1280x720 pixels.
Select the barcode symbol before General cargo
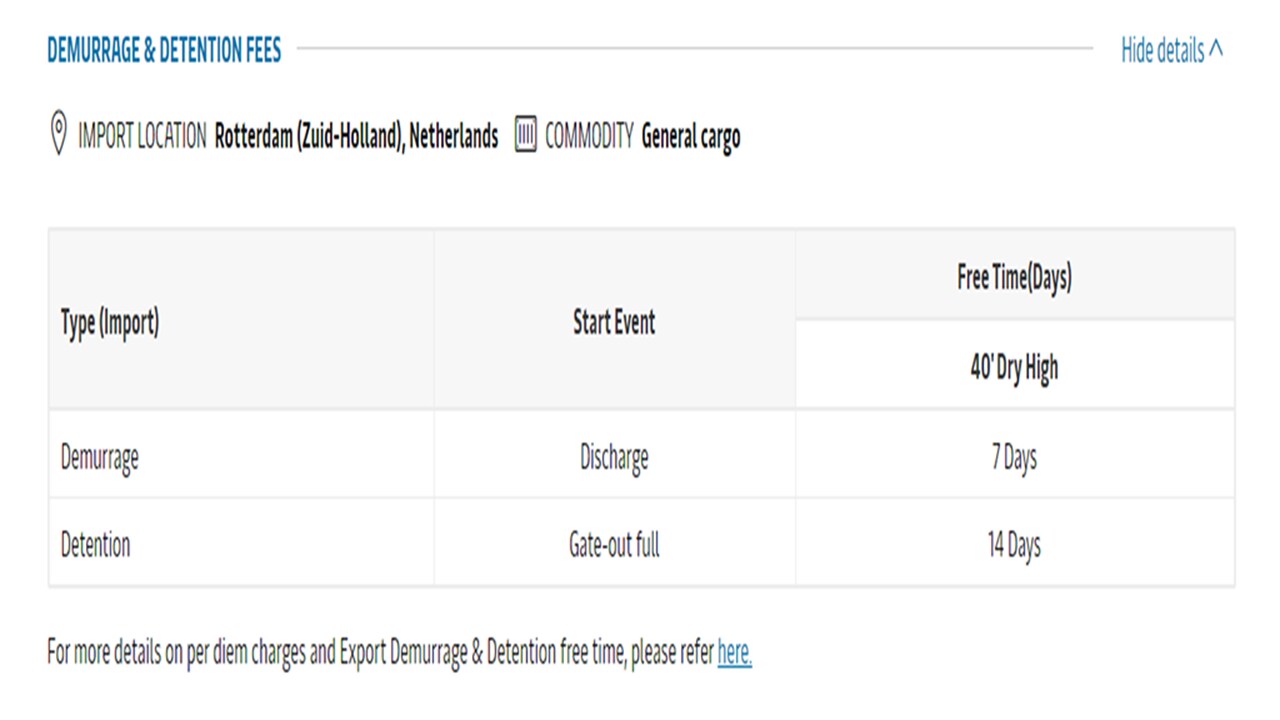[x=525, y=135]
